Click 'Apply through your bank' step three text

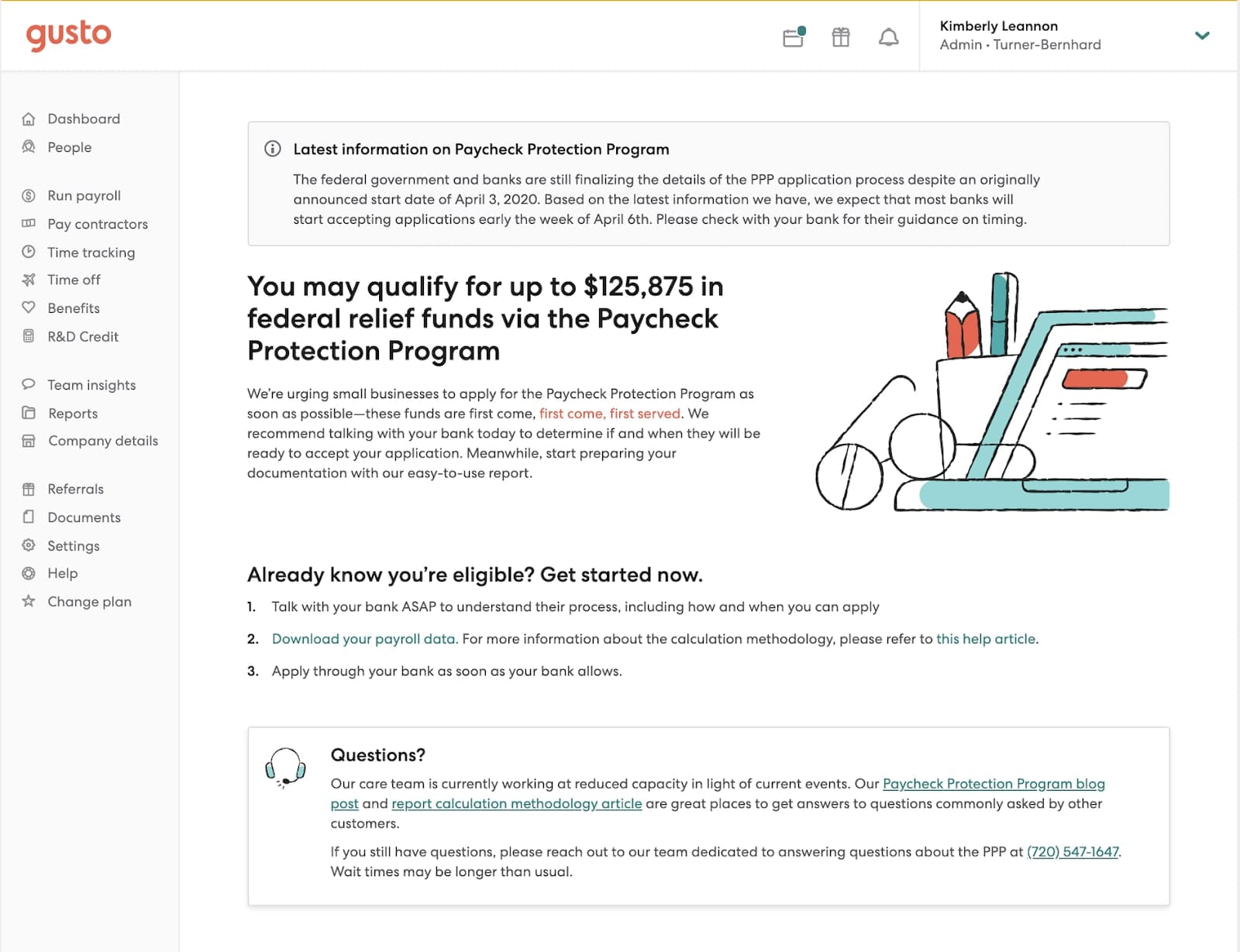(447, 672)
